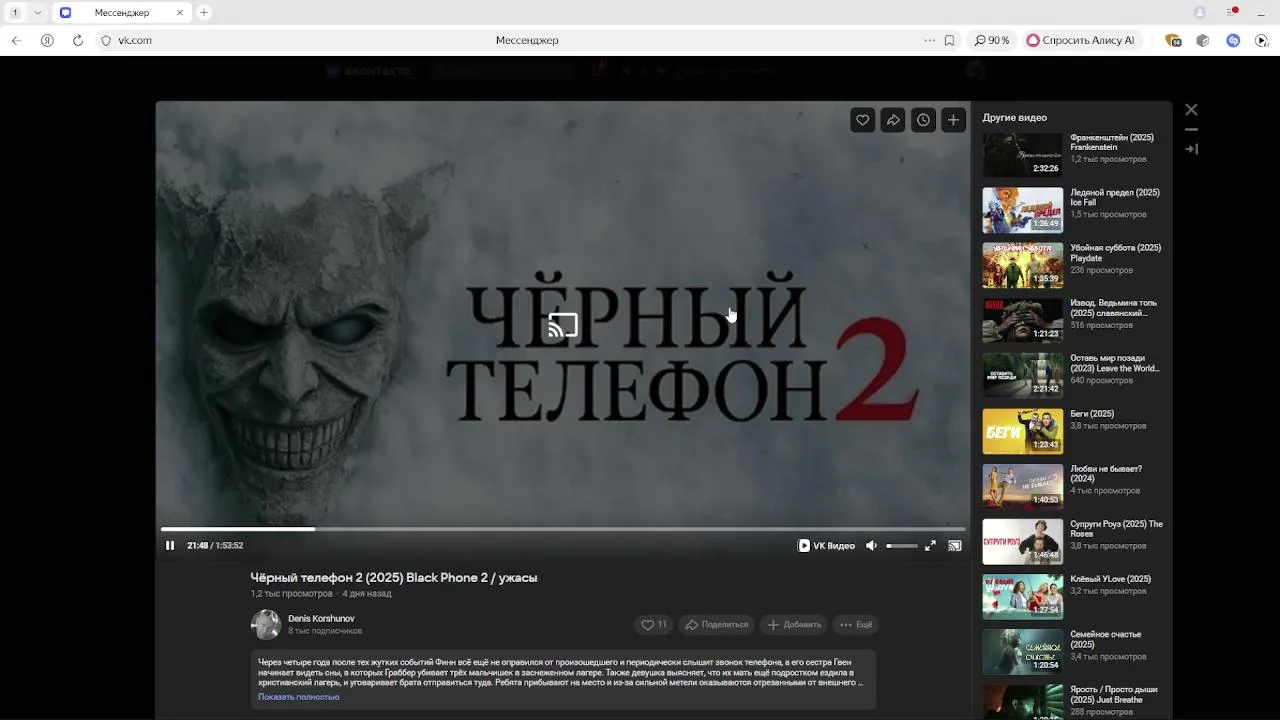Click the site protection shield icon
The image size is (1280, 720).
click(x=106, y=40)
